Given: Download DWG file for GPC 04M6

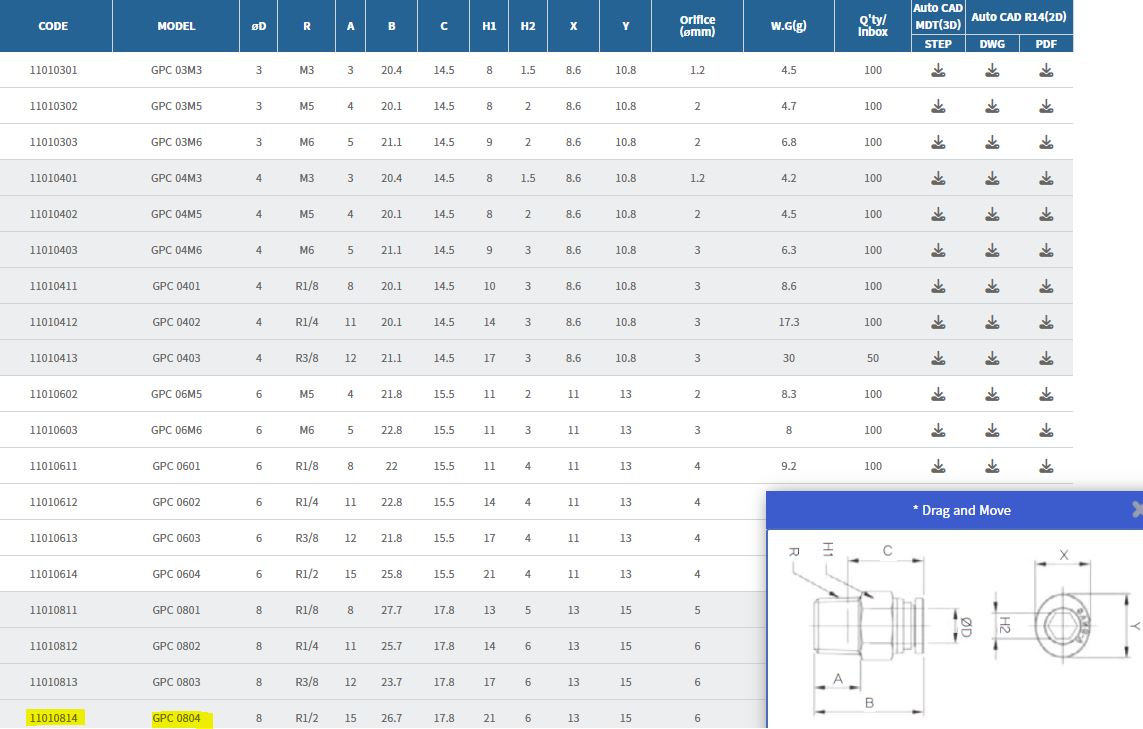Looking at the screenshot, I should click(992, 250).
